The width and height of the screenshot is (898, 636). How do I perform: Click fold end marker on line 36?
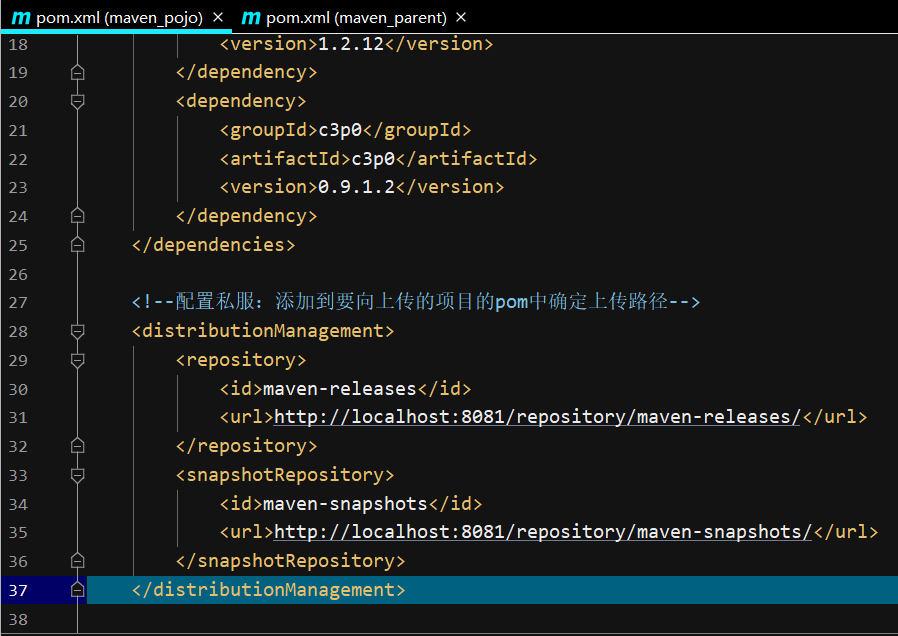[x=77, y=561]
